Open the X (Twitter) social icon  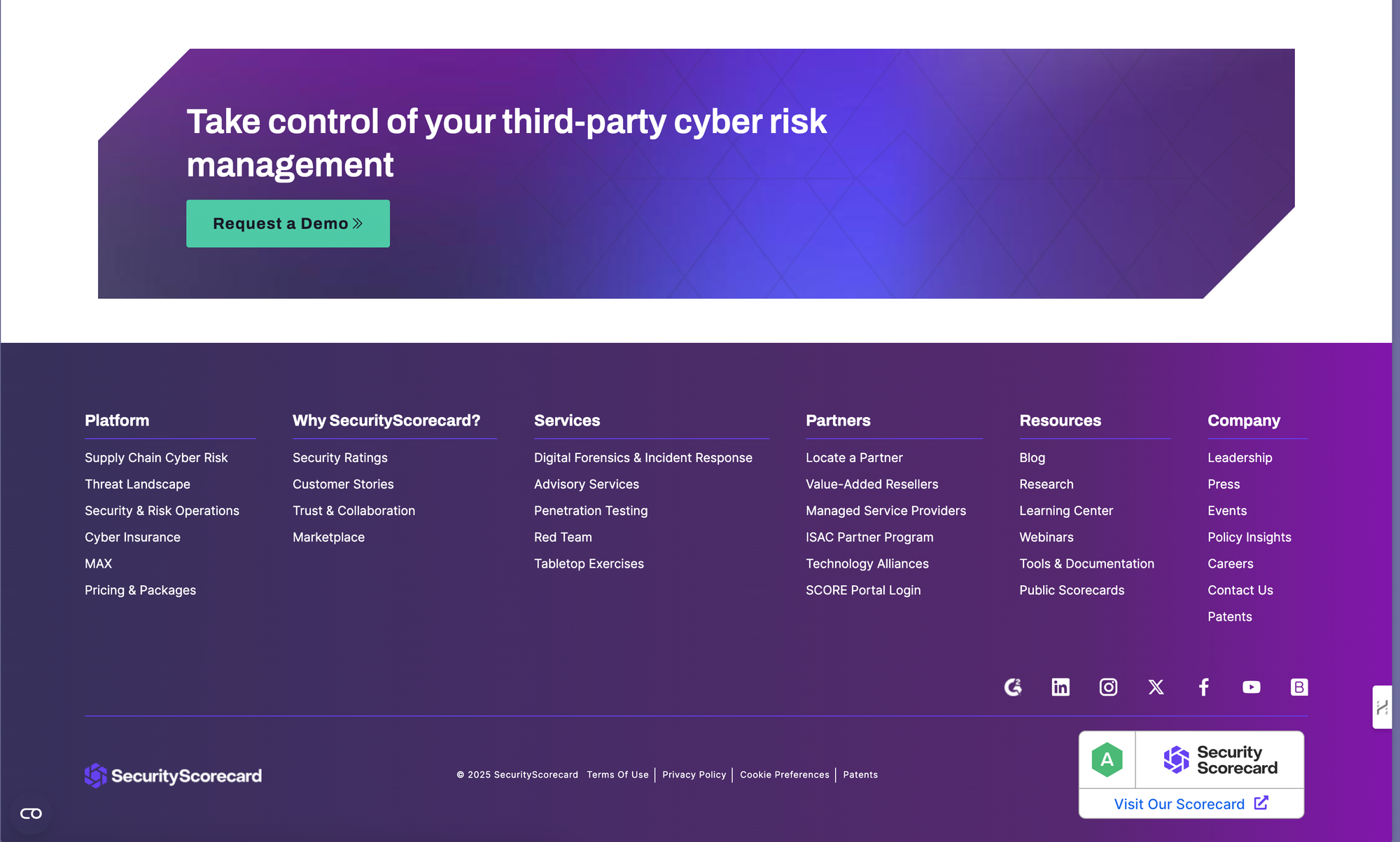click(1156, 687)
